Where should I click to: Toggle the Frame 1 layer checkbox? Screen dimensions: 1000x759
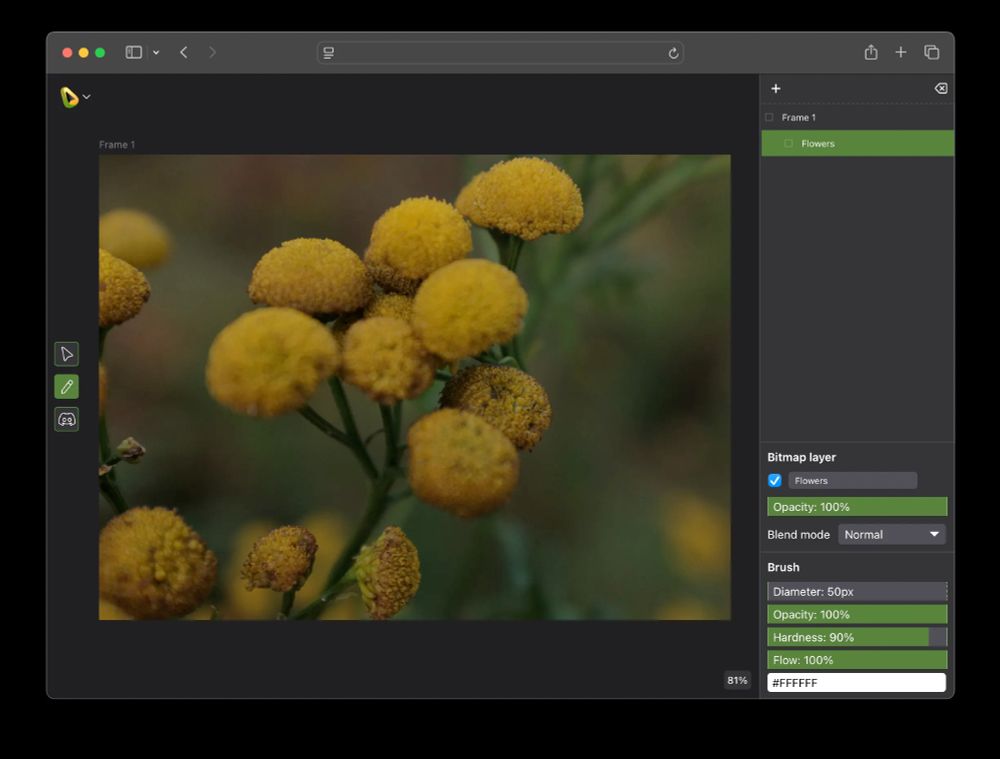[769, 117]
